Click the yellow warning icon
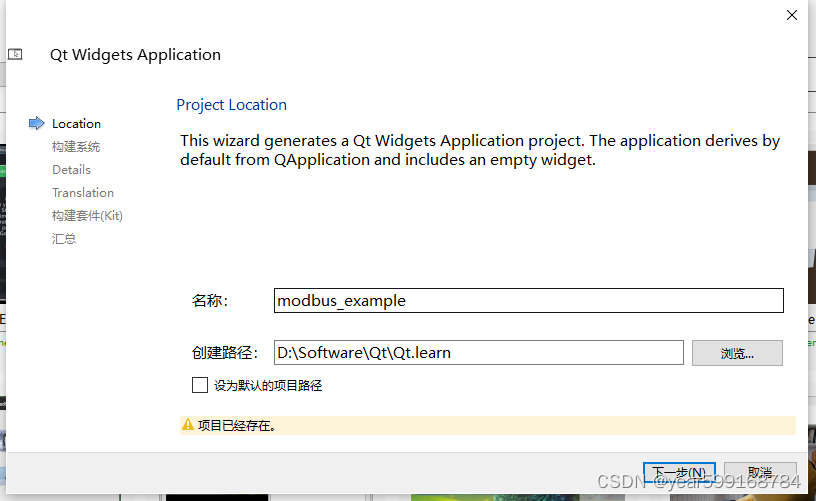Viewport: 816px width, 501px height. tap(188, 425)
